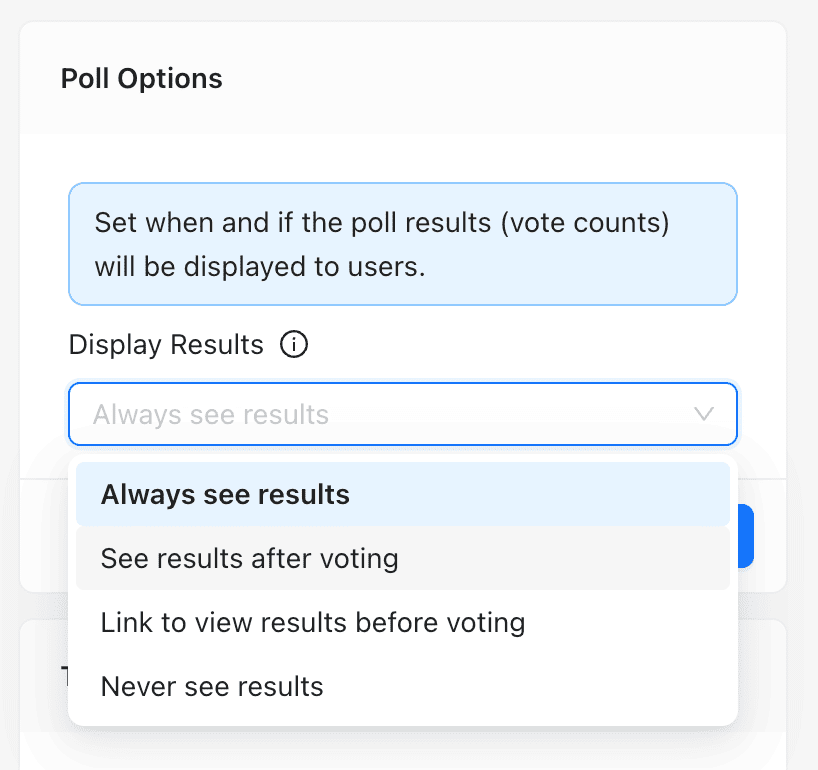Viewport: 818px width, 770px height.
Task: Click "will be displayed to users." banner line
Action: [x=260, y=268]
